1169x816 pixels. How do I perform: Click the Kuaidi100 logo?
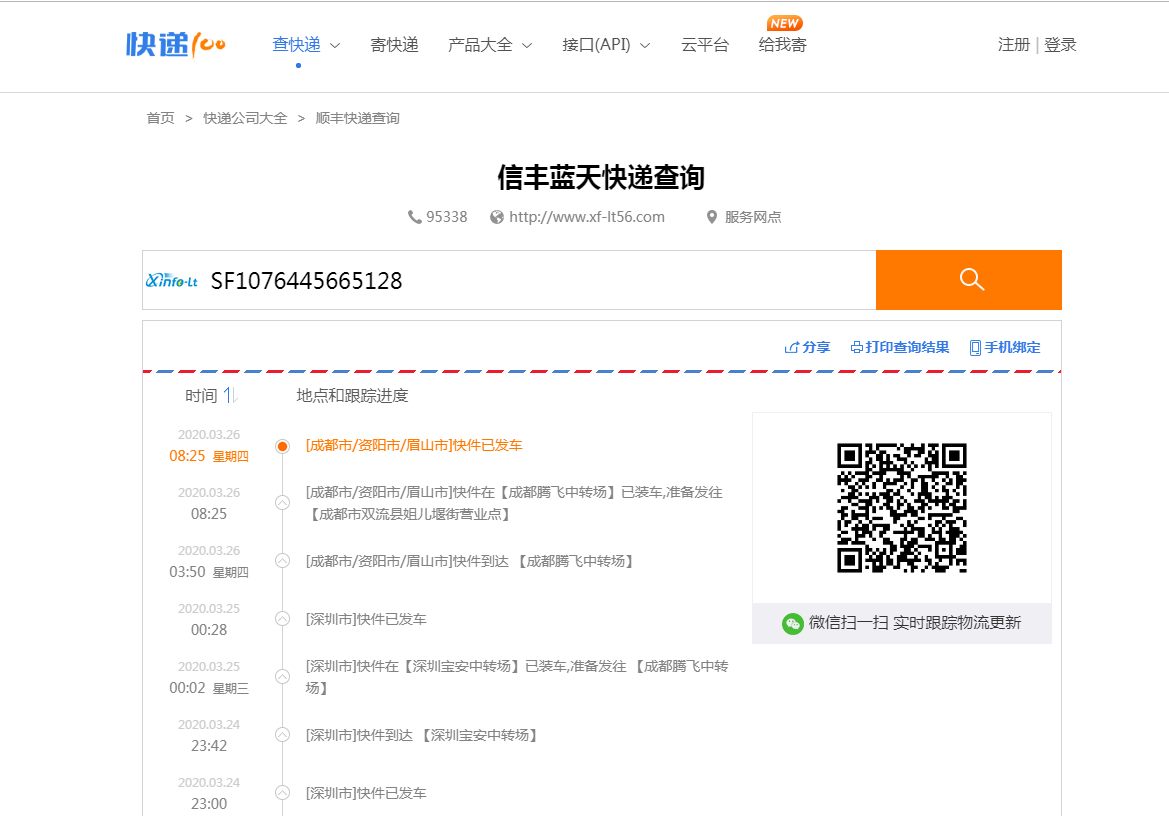click(176, 44)
